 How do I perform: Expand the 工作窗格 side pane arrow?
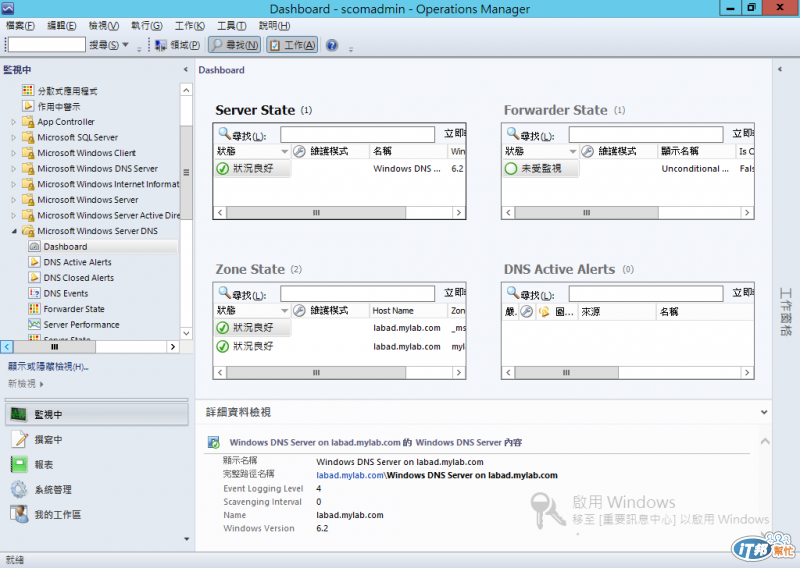pyautogui.click(x=780, y=69)
